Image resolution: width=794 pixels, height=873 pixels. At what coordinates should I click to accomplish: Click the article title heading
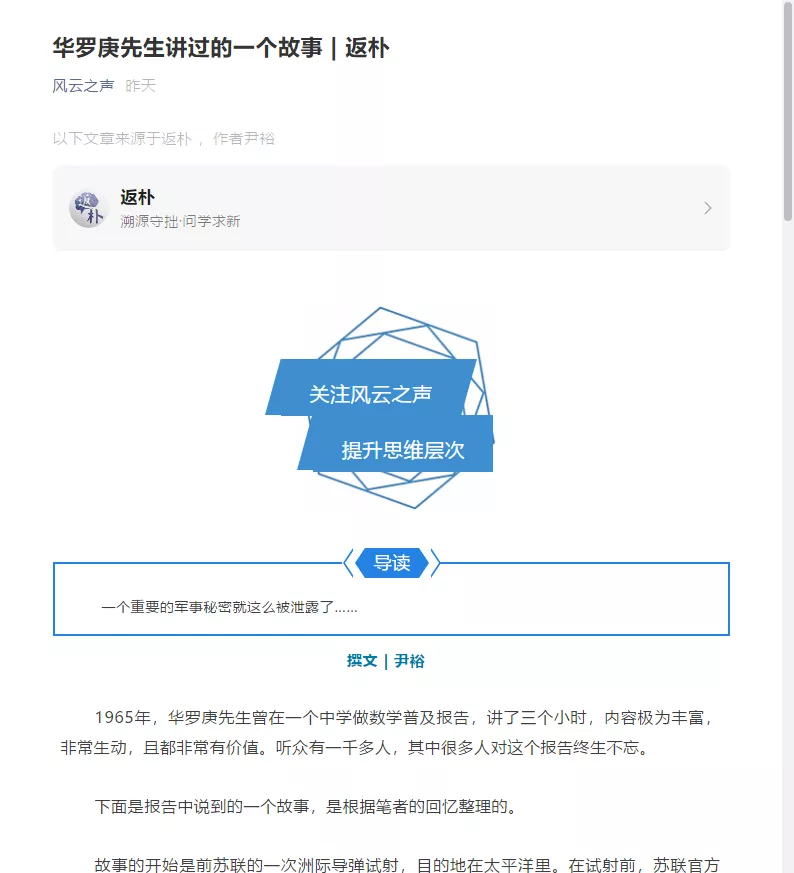(220, 47)
